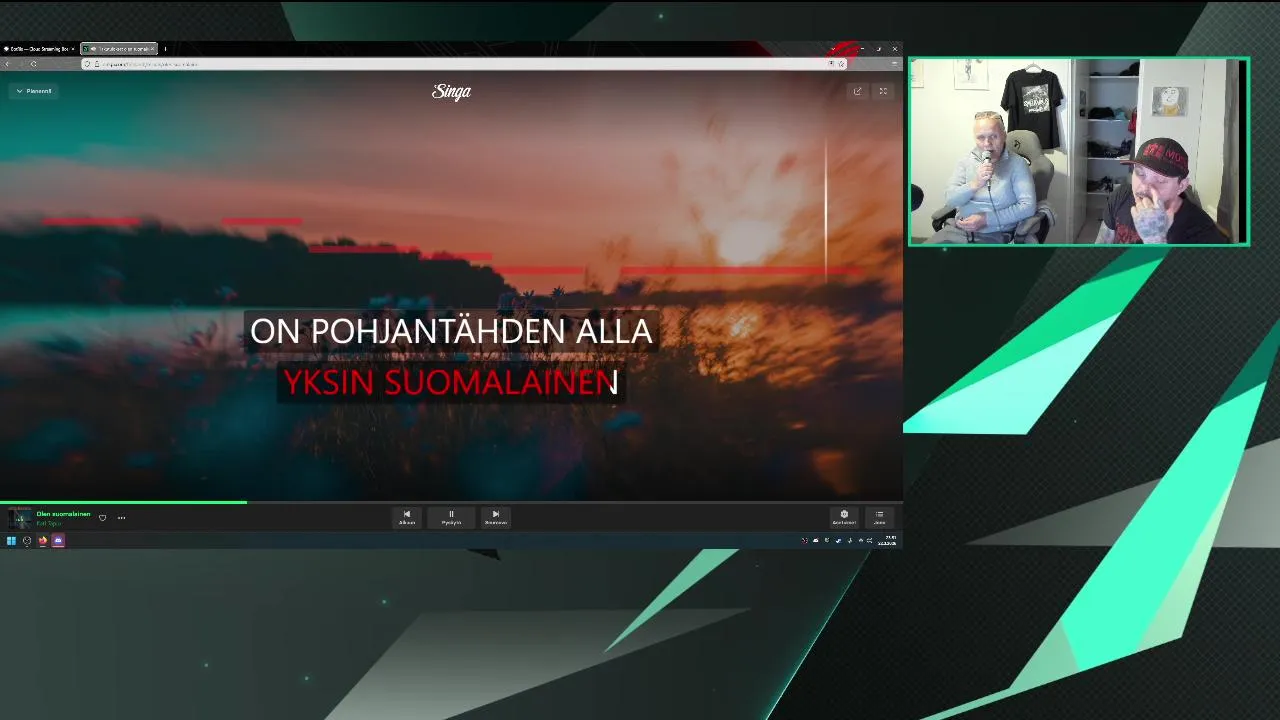Click the red lyric YKSIN SUOMALAINEN
This screenshot has height=720, width=1280.
451,382
